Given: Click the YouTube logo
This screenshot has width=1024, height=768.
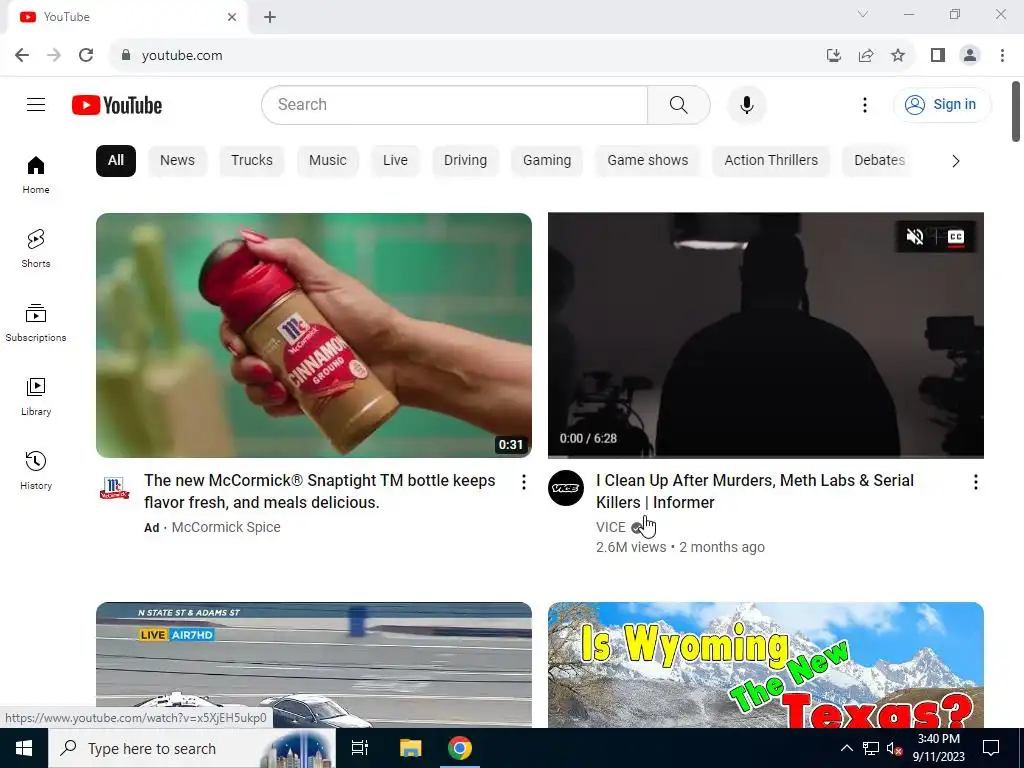Looking at the screenshot, I should (x=117, y=105).
